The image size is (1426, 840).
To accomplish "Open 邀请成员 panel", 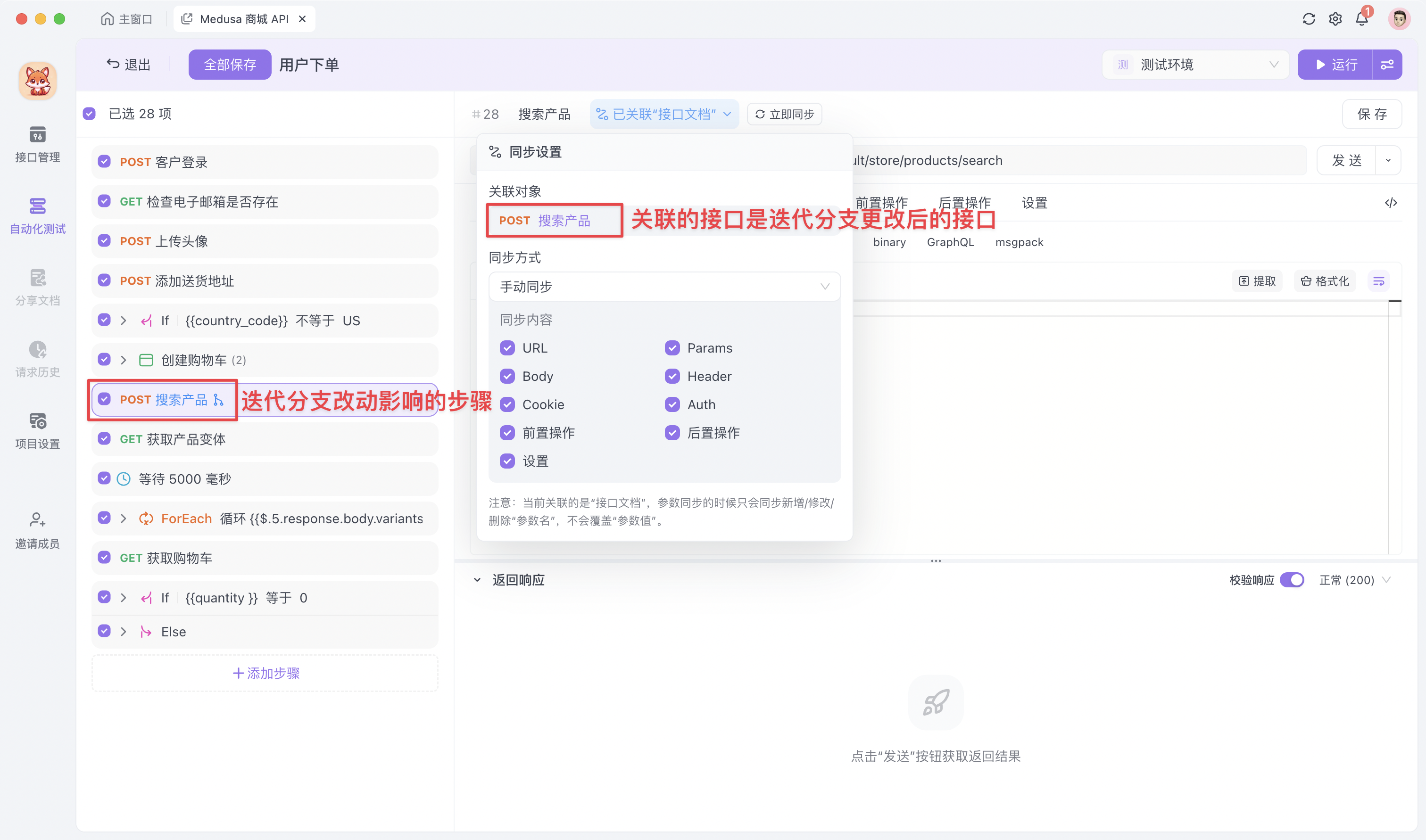I will [x=37, y=530].
